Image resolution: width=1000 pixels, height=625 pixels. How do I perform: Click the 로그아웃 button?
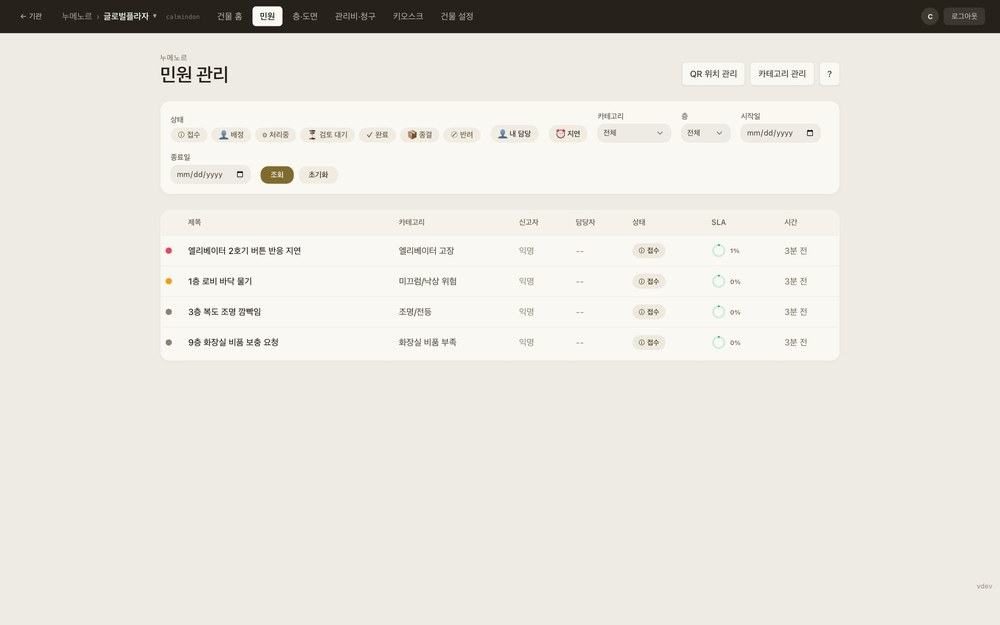[964, 17]
